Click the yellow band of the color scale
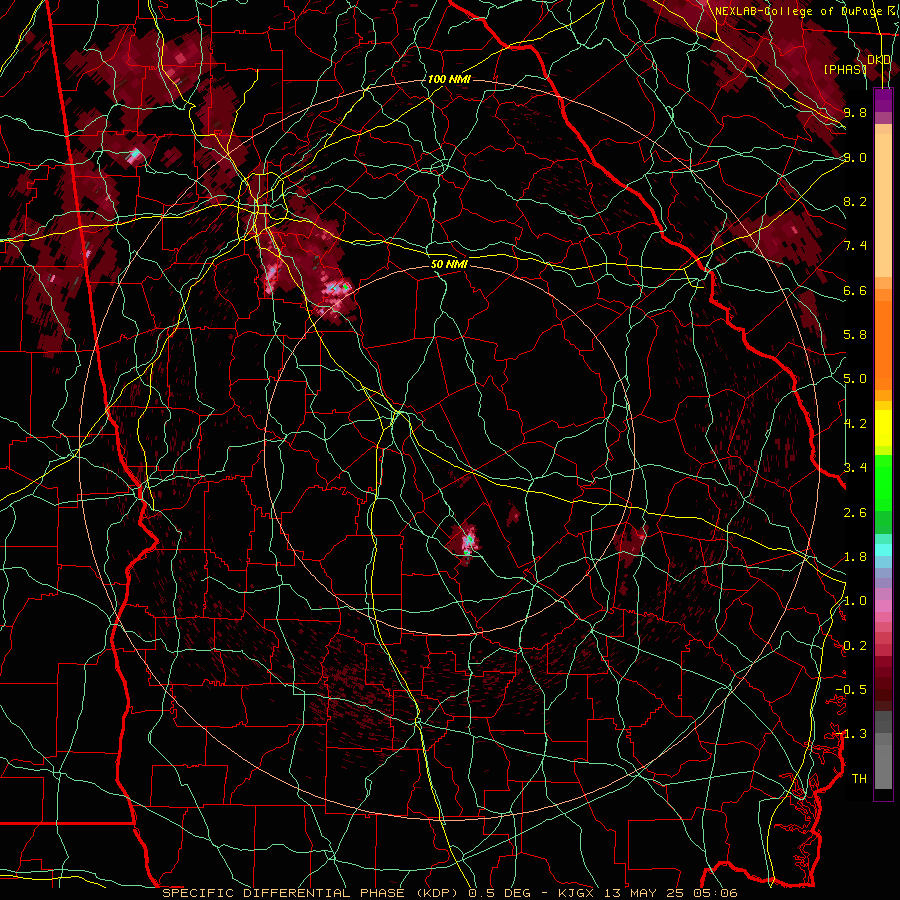Viewport: 900px width, 900px height. pos(883,429)
